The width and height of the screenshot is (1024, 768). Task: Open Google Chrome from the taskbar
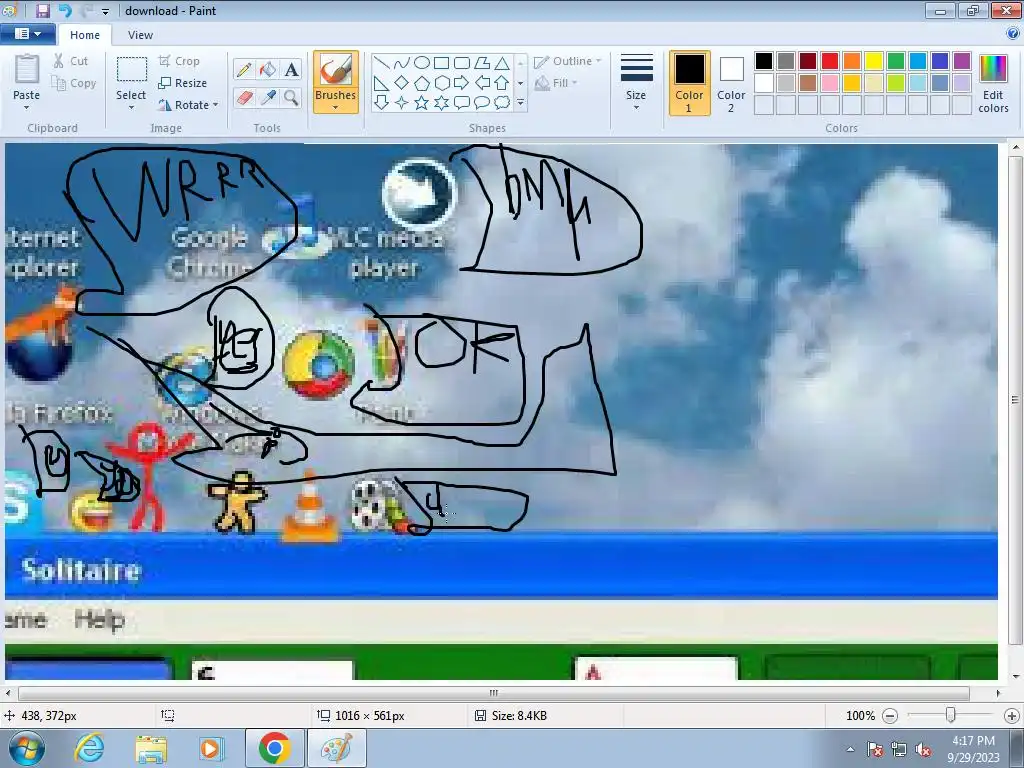pos(274,748)
